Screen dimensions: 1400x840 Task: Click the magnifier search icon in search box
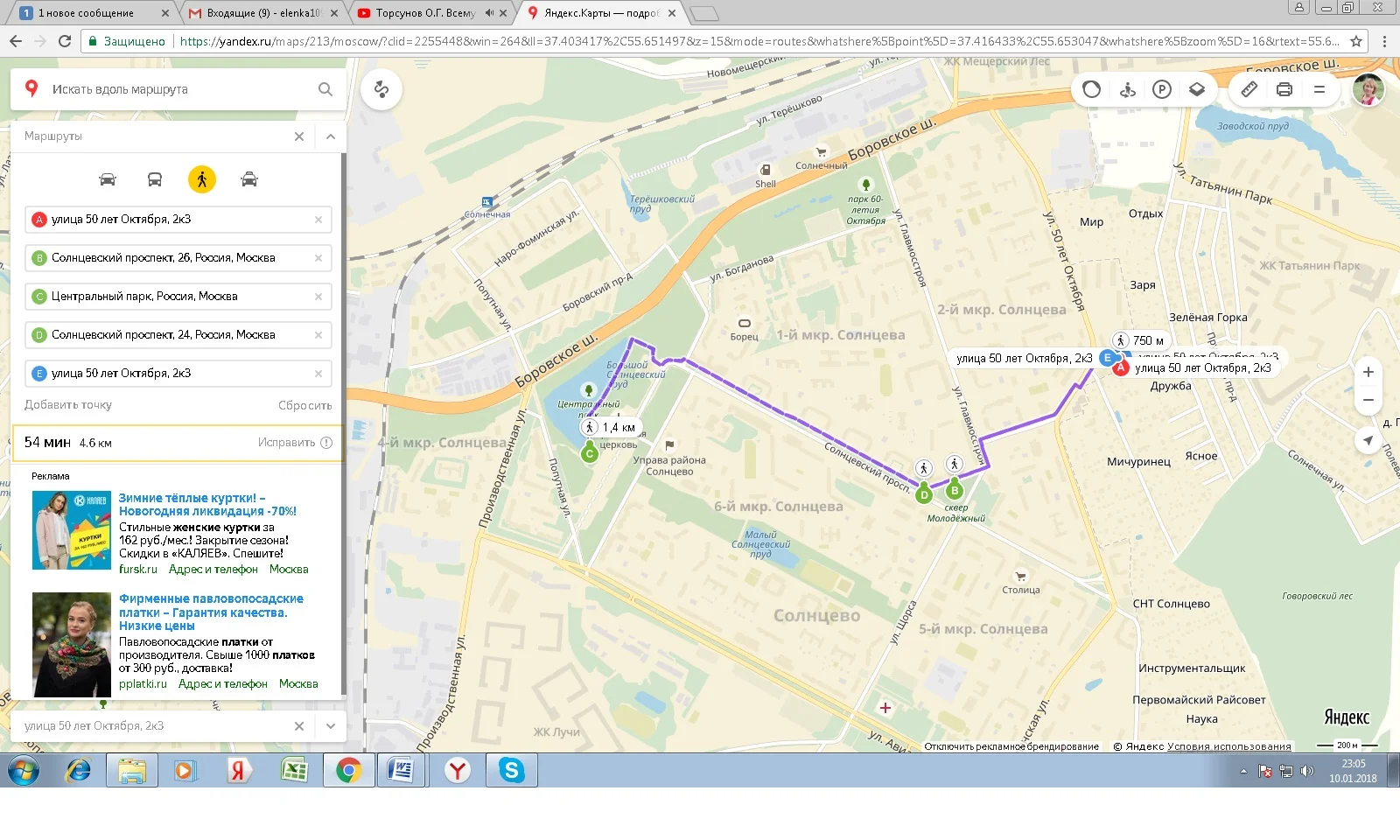[x=325, y=89]
